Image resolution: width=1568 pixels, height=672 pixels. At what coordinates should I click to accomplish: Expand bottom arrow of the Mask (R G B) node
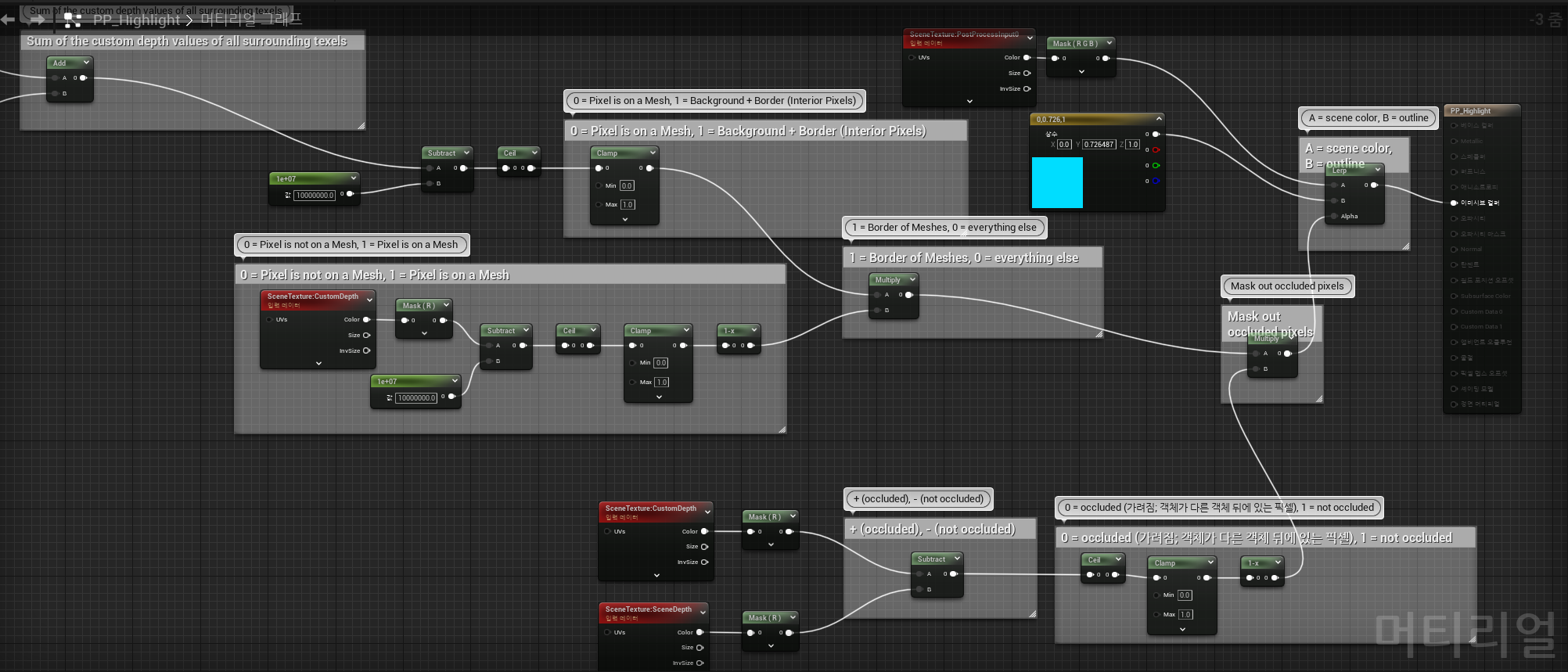[x=1081, y=71]
